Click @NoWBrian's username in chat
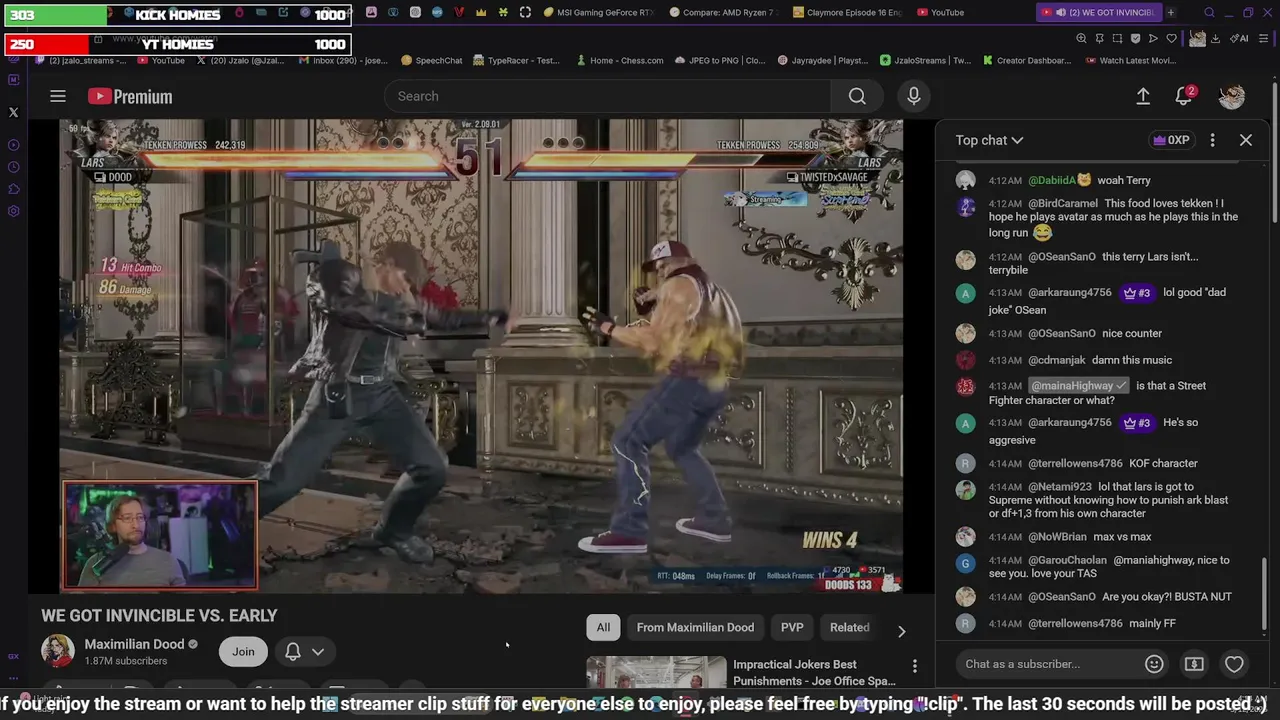This screenshot has height=720, width=1280. coord(1057,537)
